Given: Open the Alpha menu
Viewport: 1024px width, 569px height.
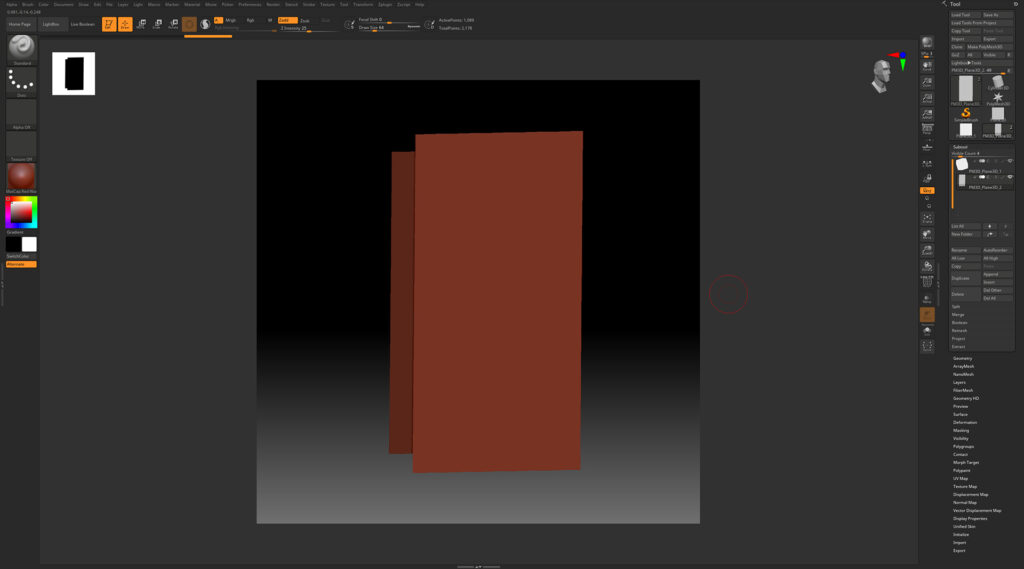Looking at the screenshot, I should tap(12, 5).
